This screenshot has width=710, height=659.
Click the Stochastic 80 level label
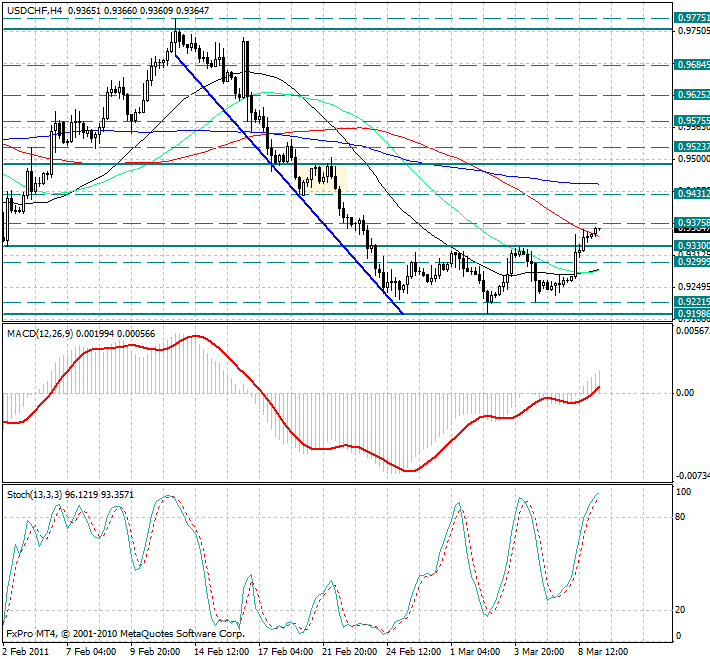coord(680,517)
